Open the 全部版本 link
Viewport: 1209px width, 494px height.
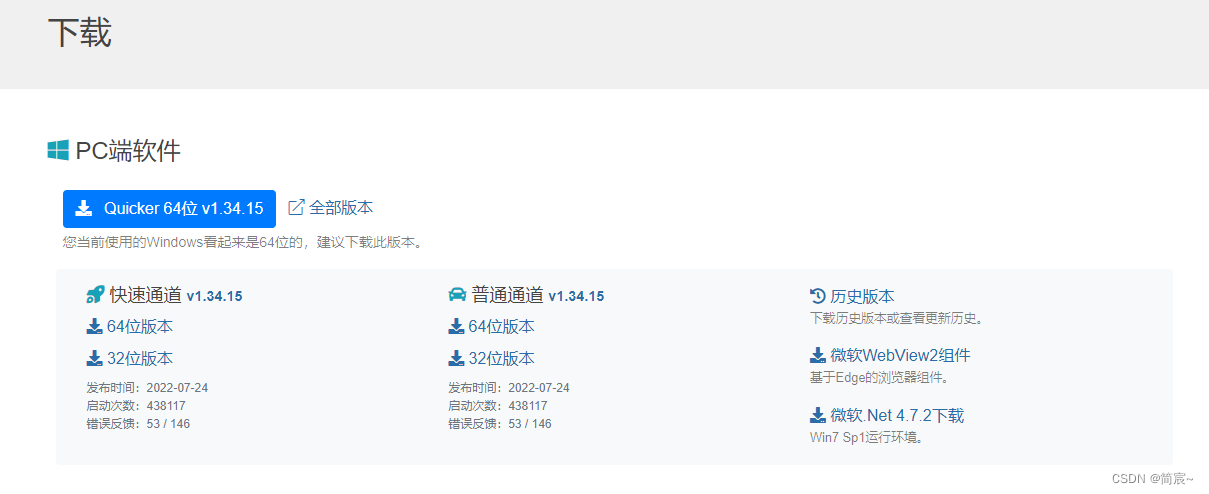point(341,208)
